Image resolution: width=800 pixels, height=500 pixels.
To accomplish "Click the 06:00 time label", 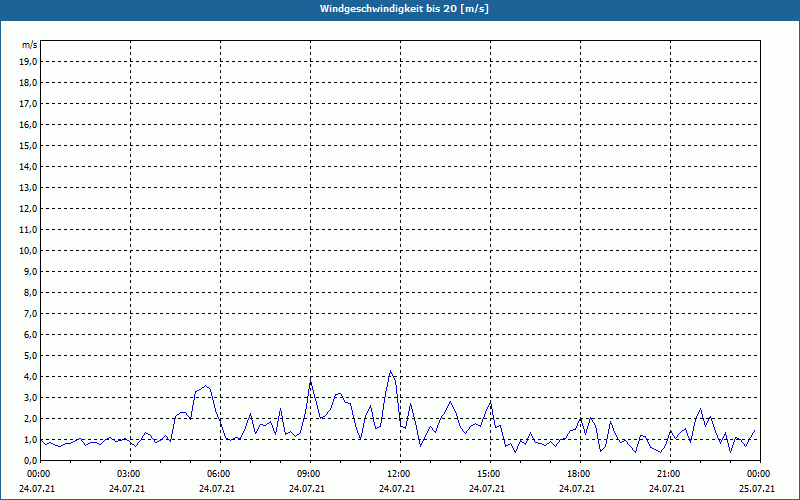I will [220, 474].
